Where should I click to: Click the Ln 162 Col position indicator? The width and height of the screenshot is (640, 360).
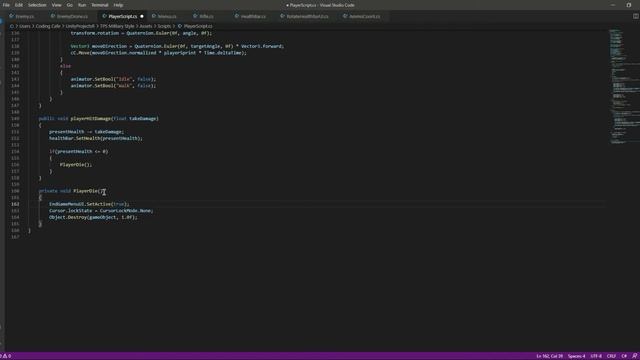coord(549,356)
